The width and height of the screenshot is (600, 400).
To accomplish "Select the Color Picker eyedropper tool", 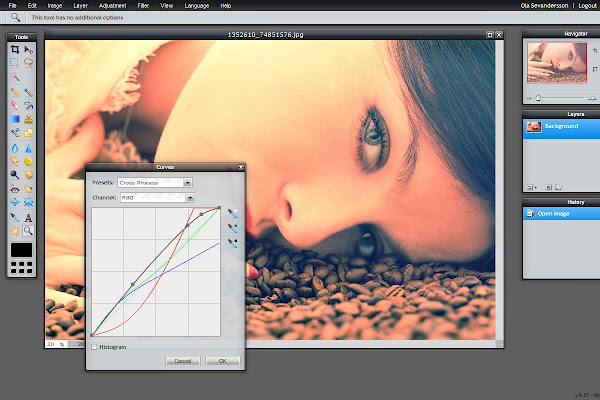I will [x=15, y=217].
